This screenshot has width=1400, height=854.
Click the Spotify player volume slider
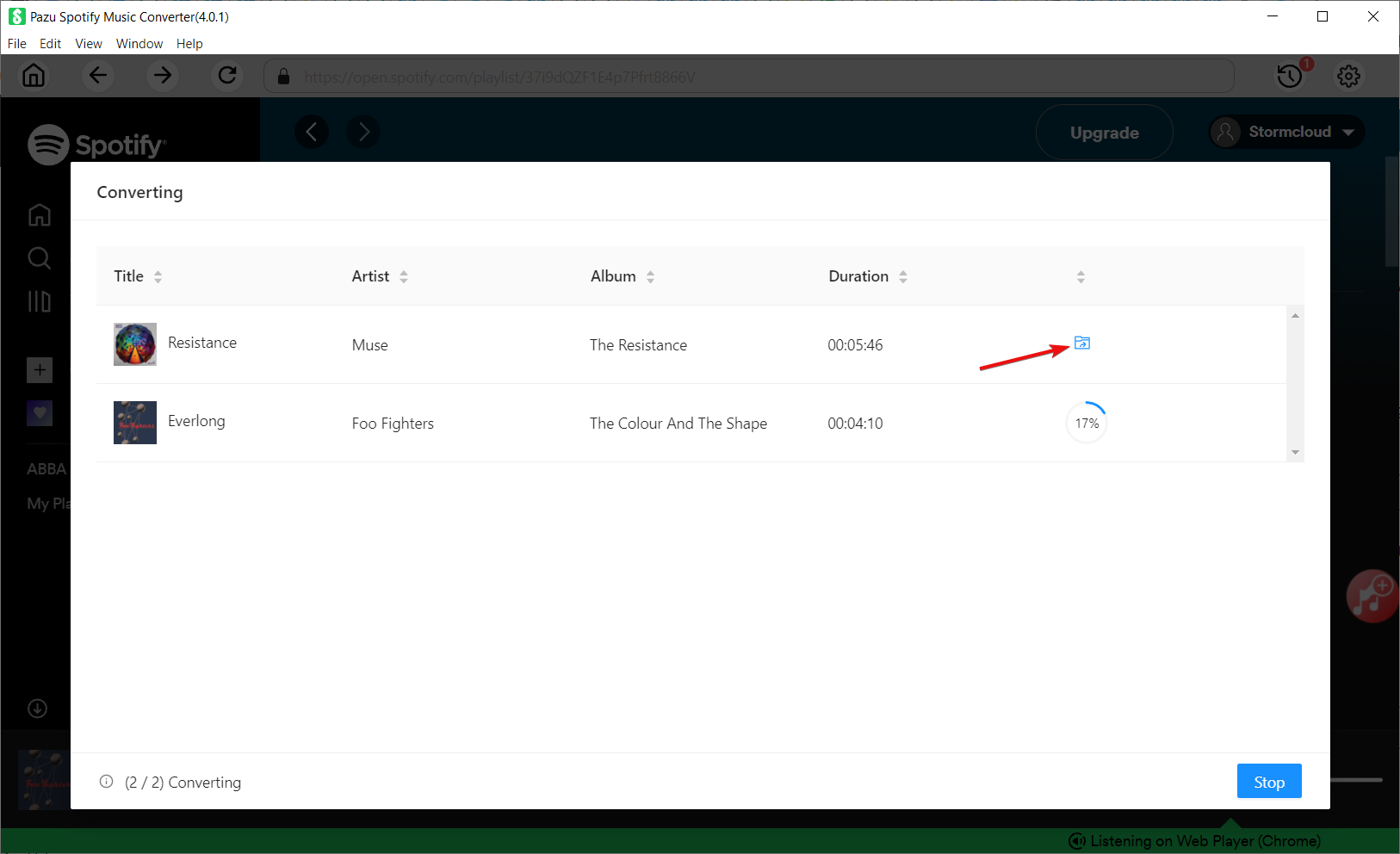[x=1356, y=780]
